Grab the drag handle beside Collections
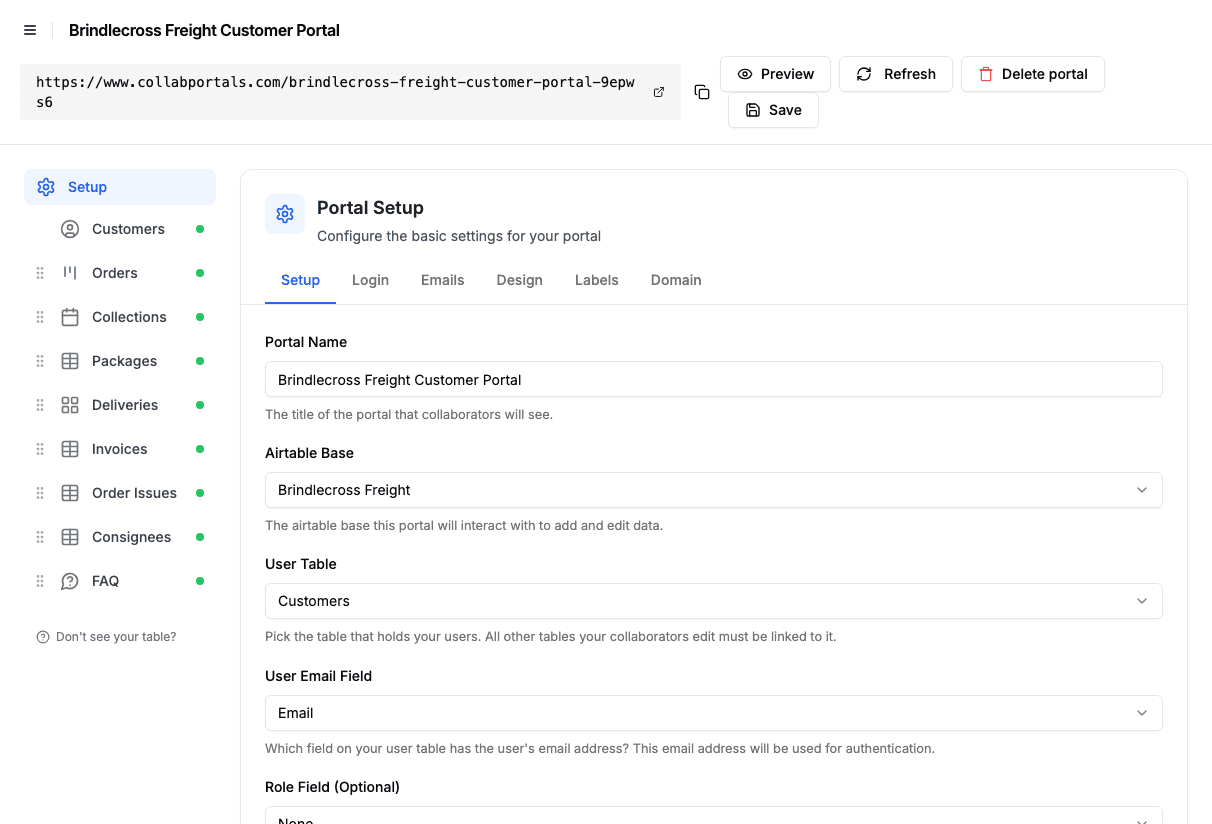The image size is (1212, 824). [40, 317]
